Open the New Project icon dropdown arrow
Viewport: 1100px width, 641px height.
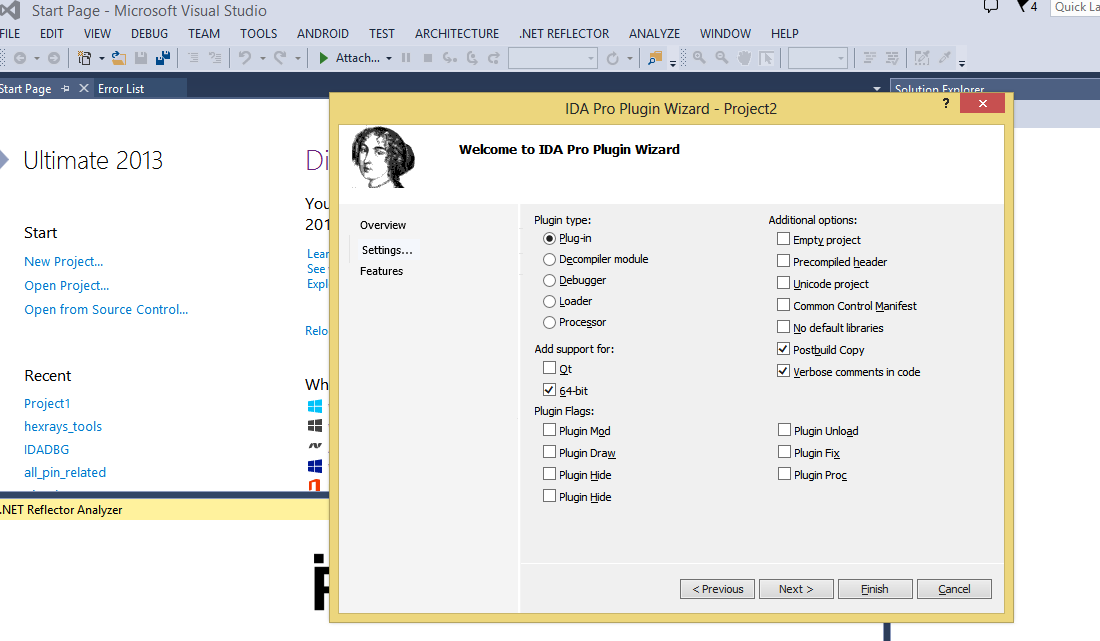(102, 58)
